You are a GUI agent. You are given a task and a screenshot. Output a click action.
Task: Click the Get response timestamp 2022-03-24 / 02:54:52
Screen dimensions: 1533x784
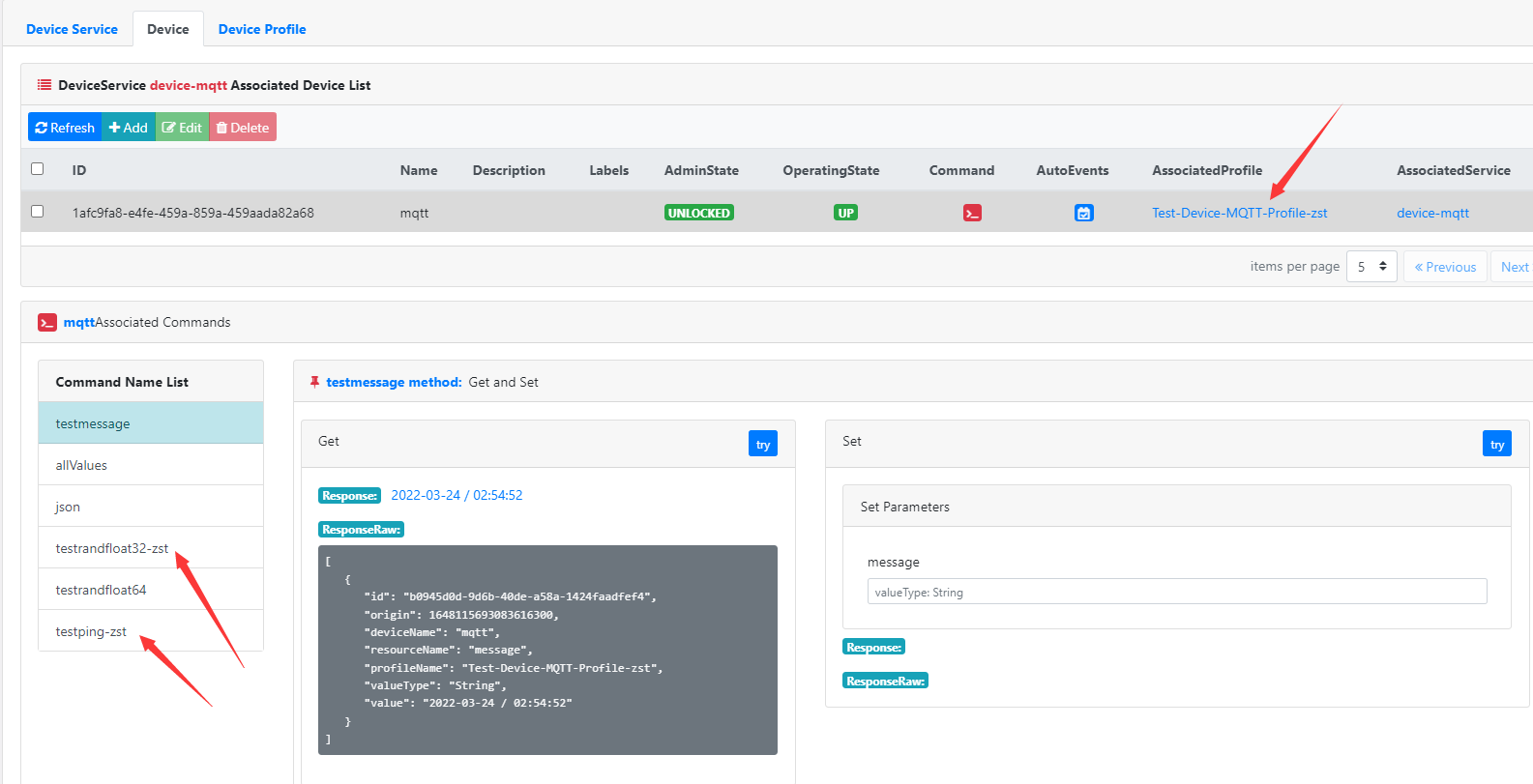[457, 495]
